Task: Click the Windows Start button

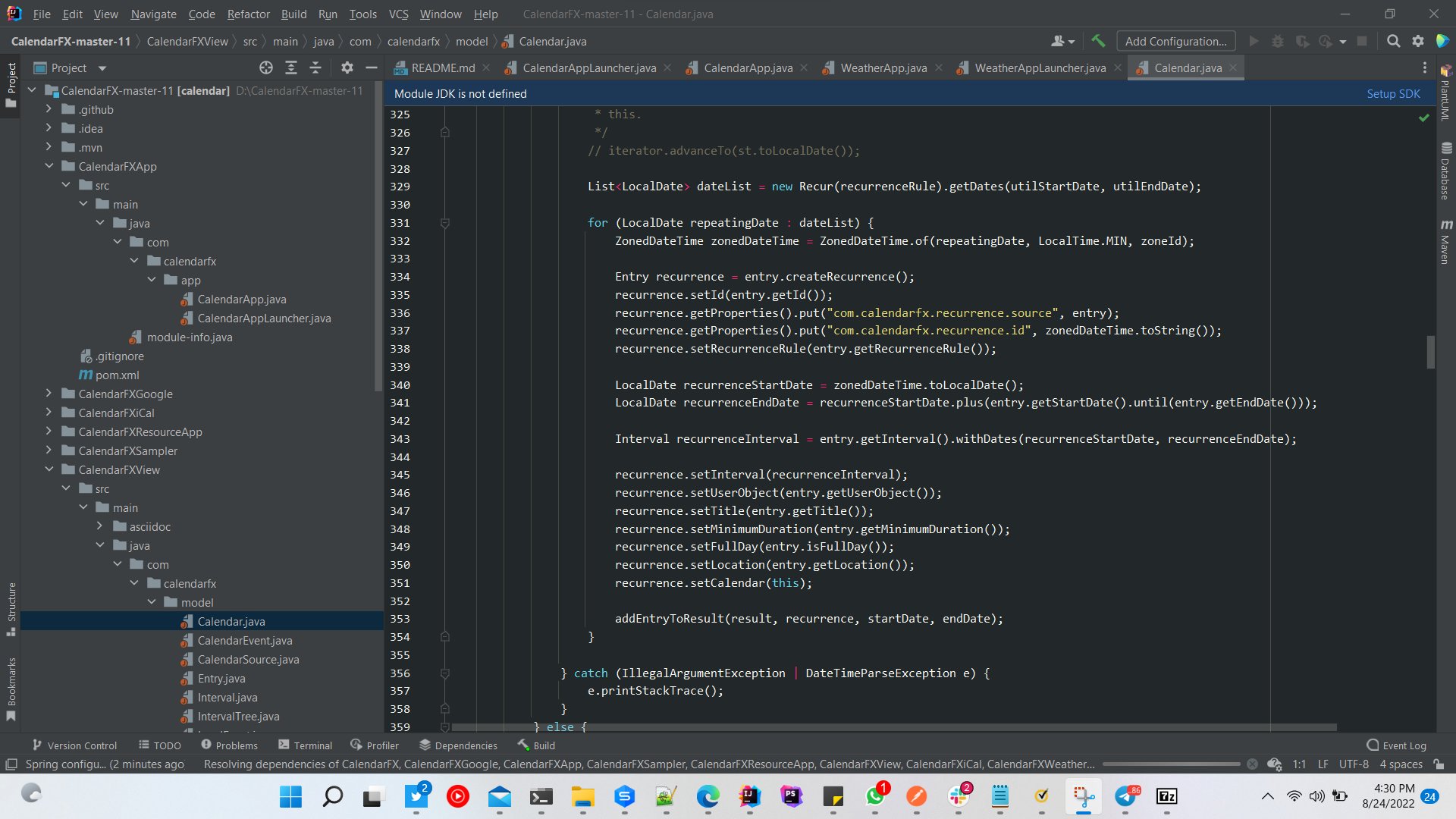Action: tap(290, 796)
